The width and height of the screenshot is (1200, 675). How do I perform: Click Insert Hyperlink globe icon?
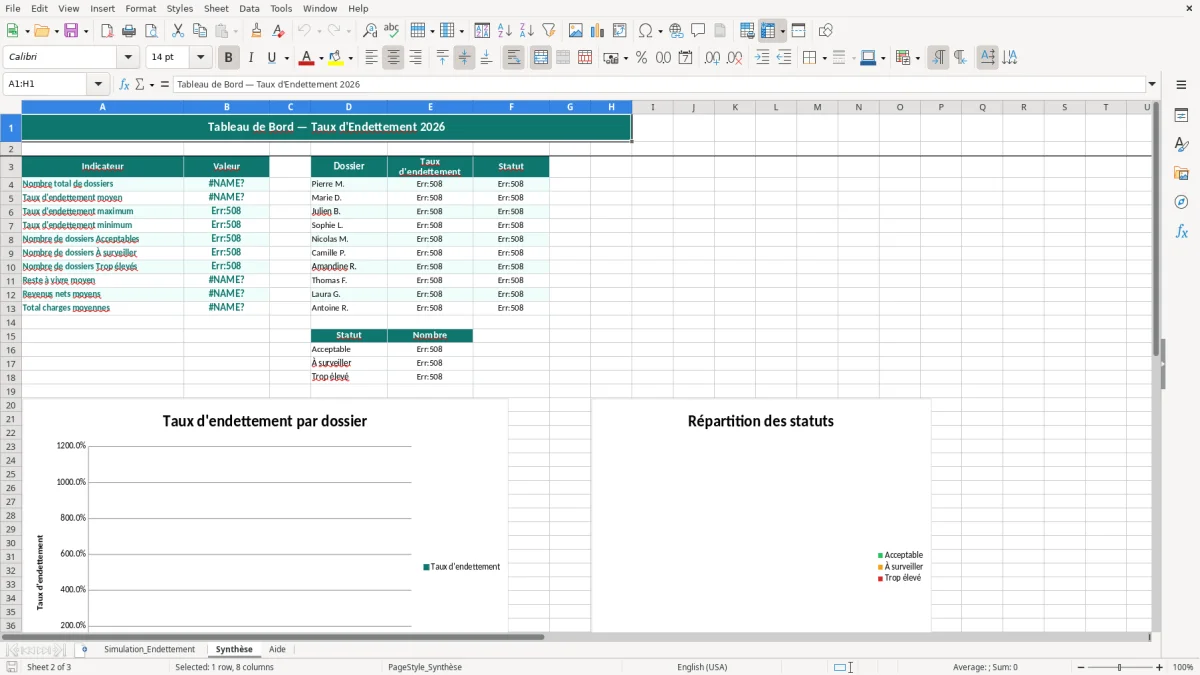676,31
